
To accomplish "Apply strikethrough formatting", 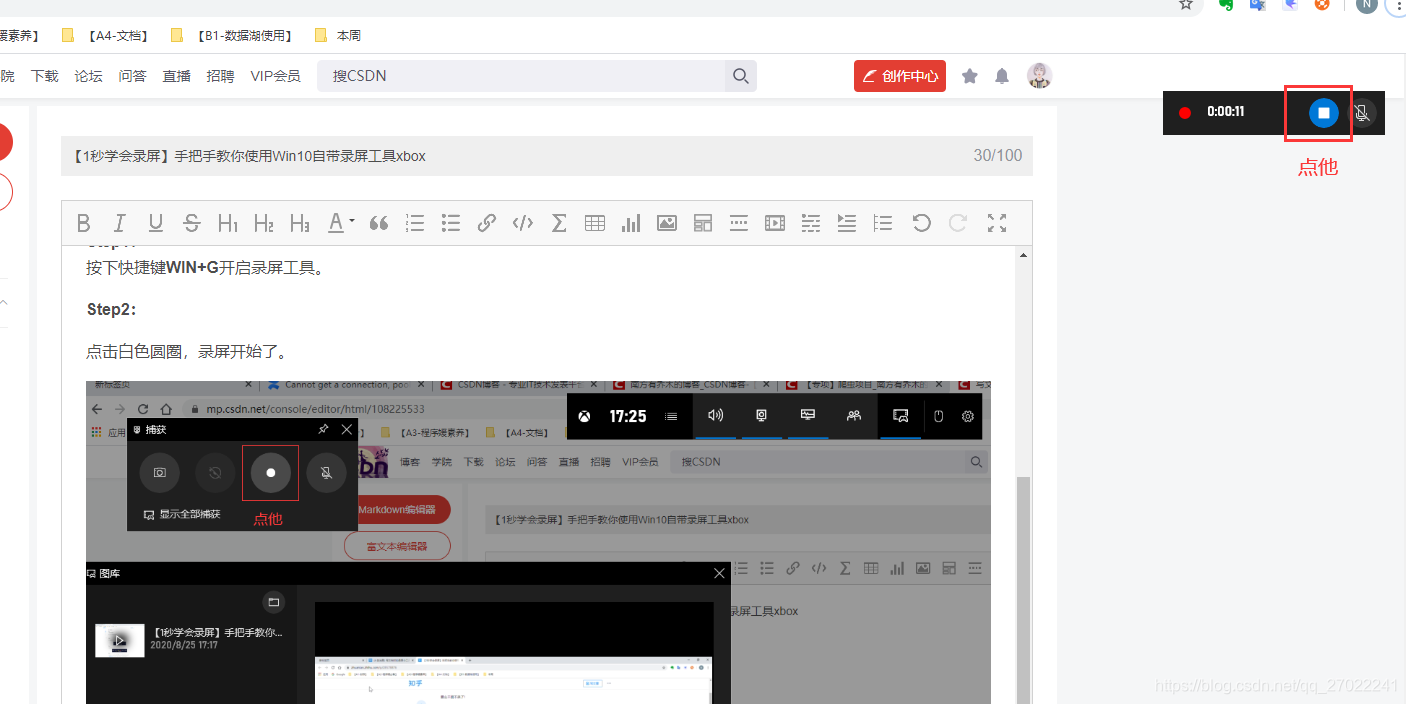I will [192, 223].
